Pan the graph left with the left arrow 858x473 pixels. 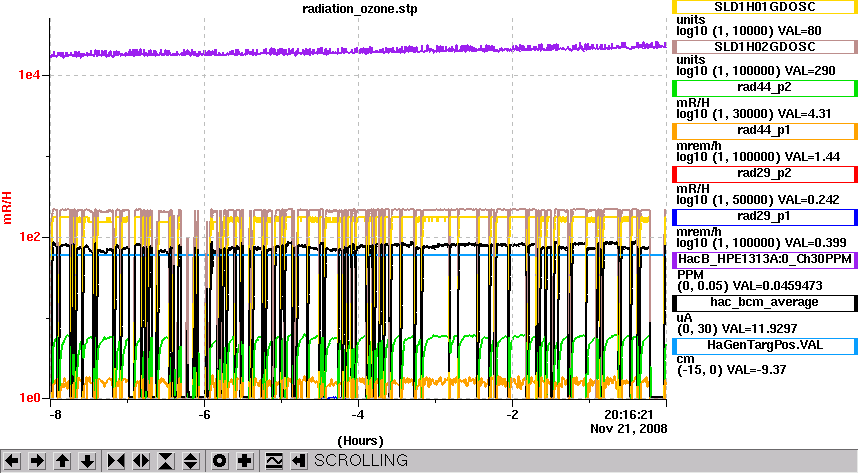(x=12, y=461)
